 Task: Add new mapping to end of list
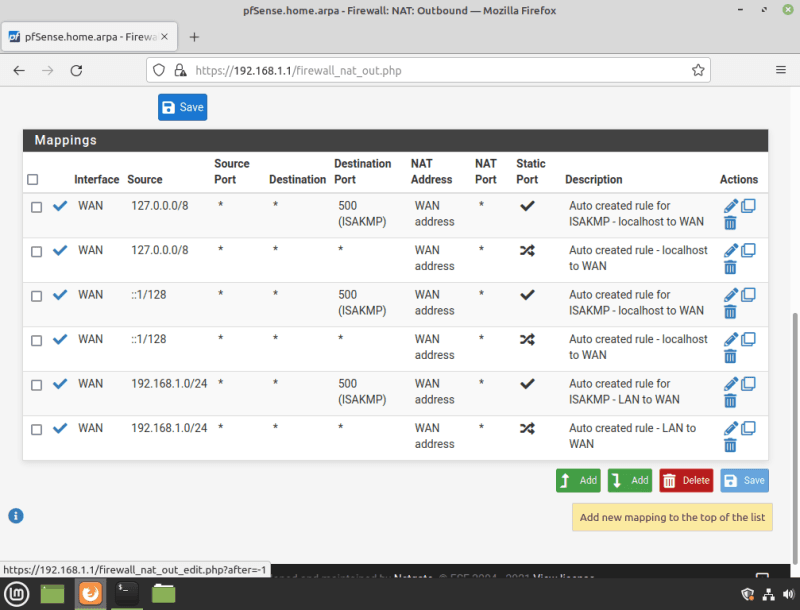point(629,480)
